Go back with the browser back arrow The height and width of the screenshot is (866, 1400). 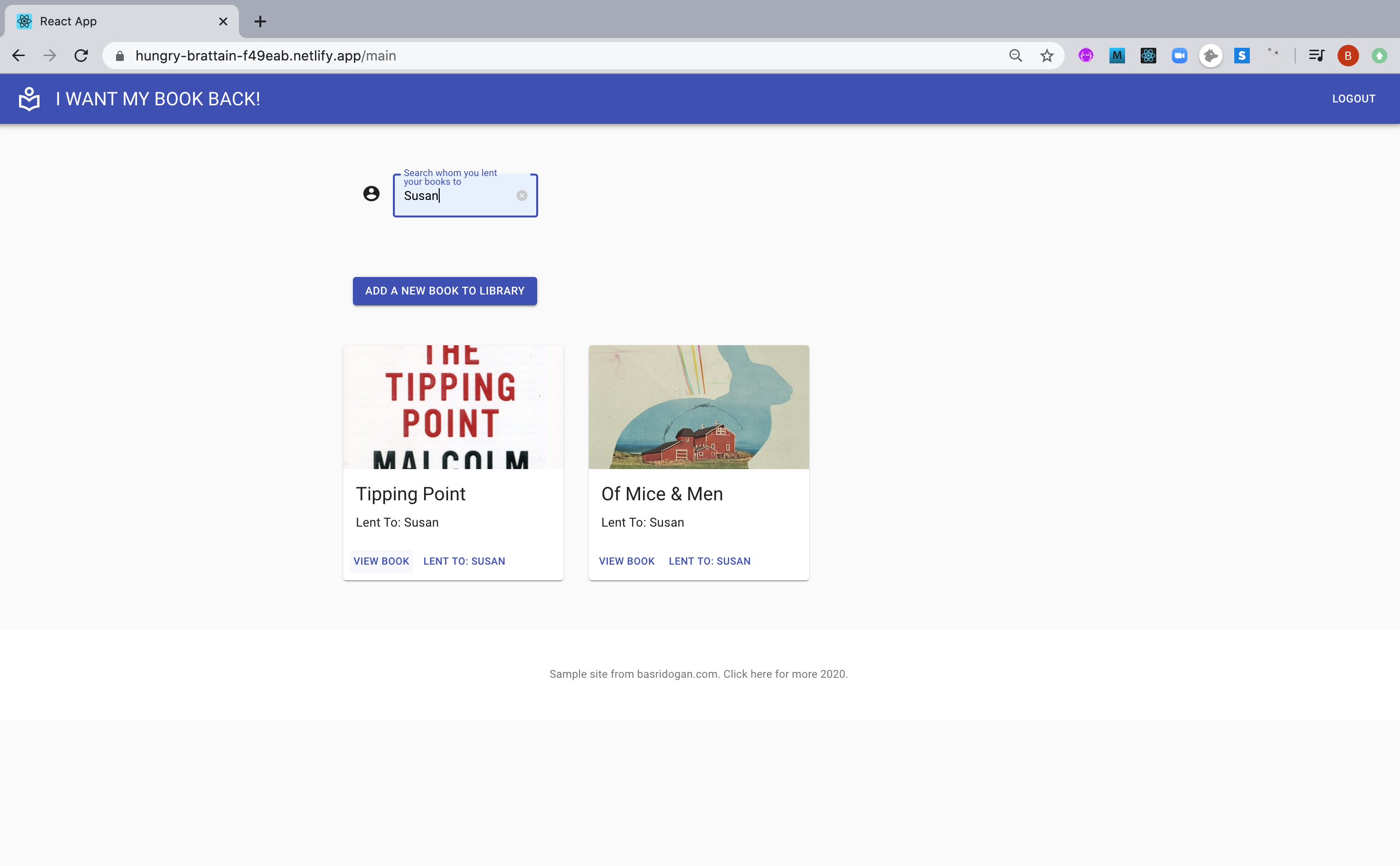click(19, 56)
